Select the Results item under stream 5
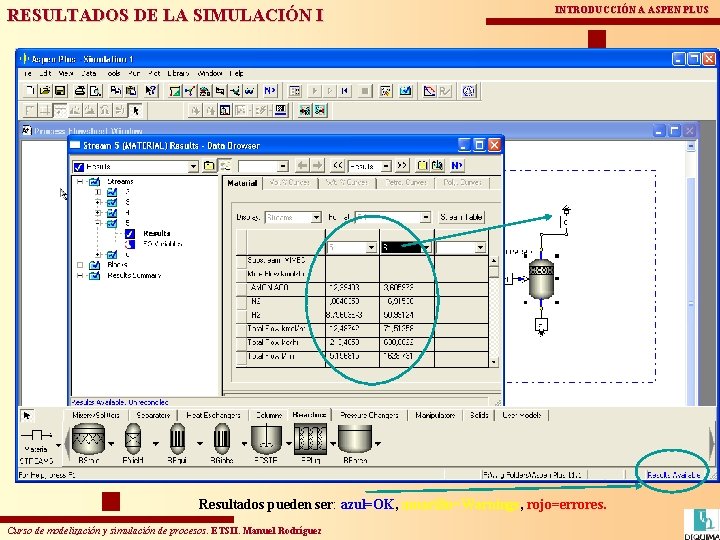The width and height of the screenshot is (720, 540). tap(156, 233)
